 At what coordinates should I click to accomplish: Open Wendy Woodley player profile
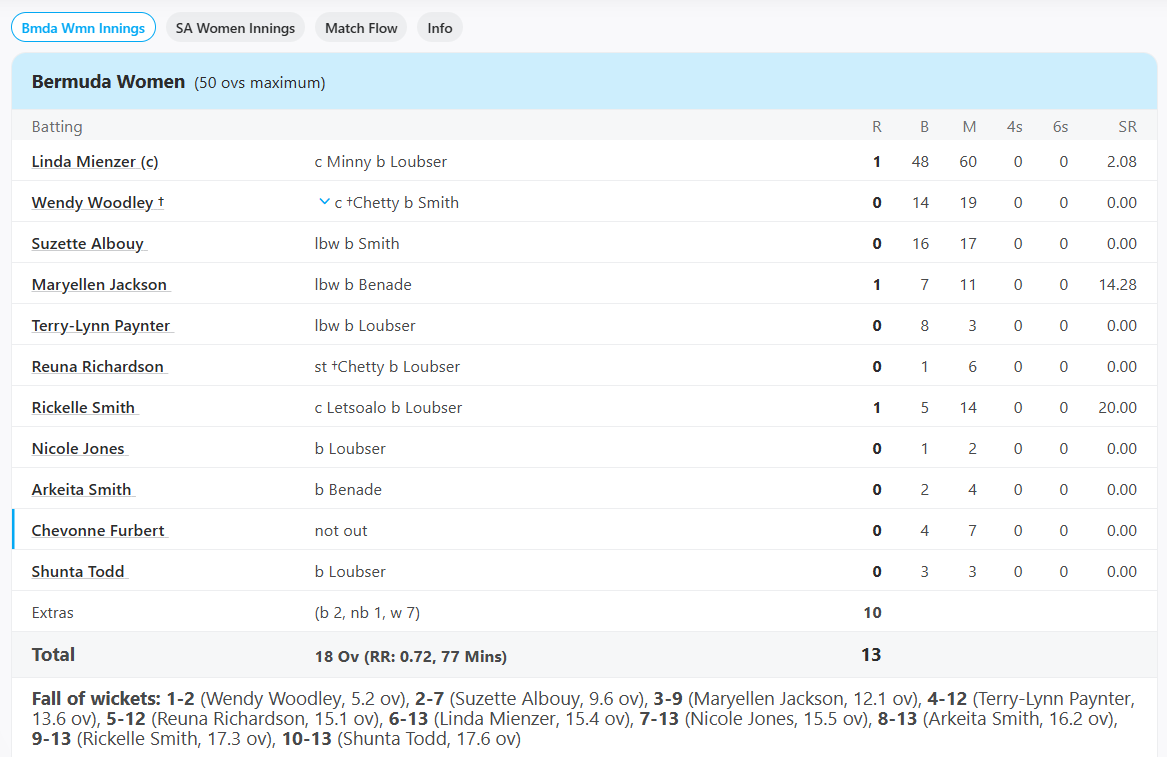[x=97, y=202]
